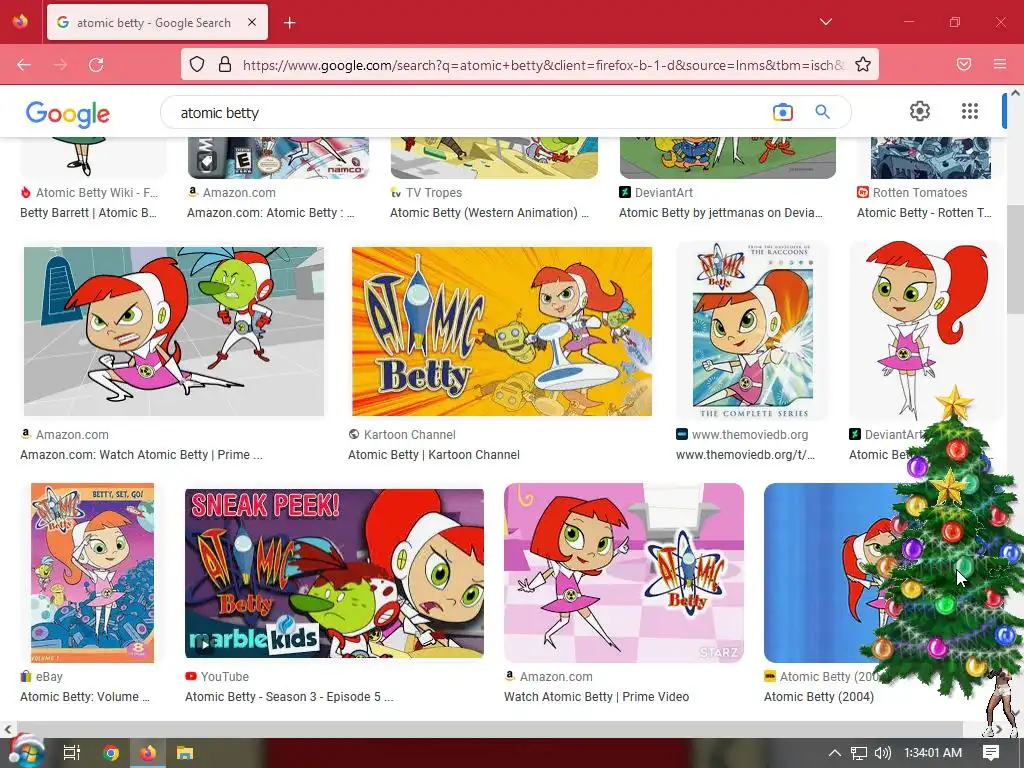Screen dimensions: 1024x768
Task: Reload the current page
Action: (x=96, y=65)
